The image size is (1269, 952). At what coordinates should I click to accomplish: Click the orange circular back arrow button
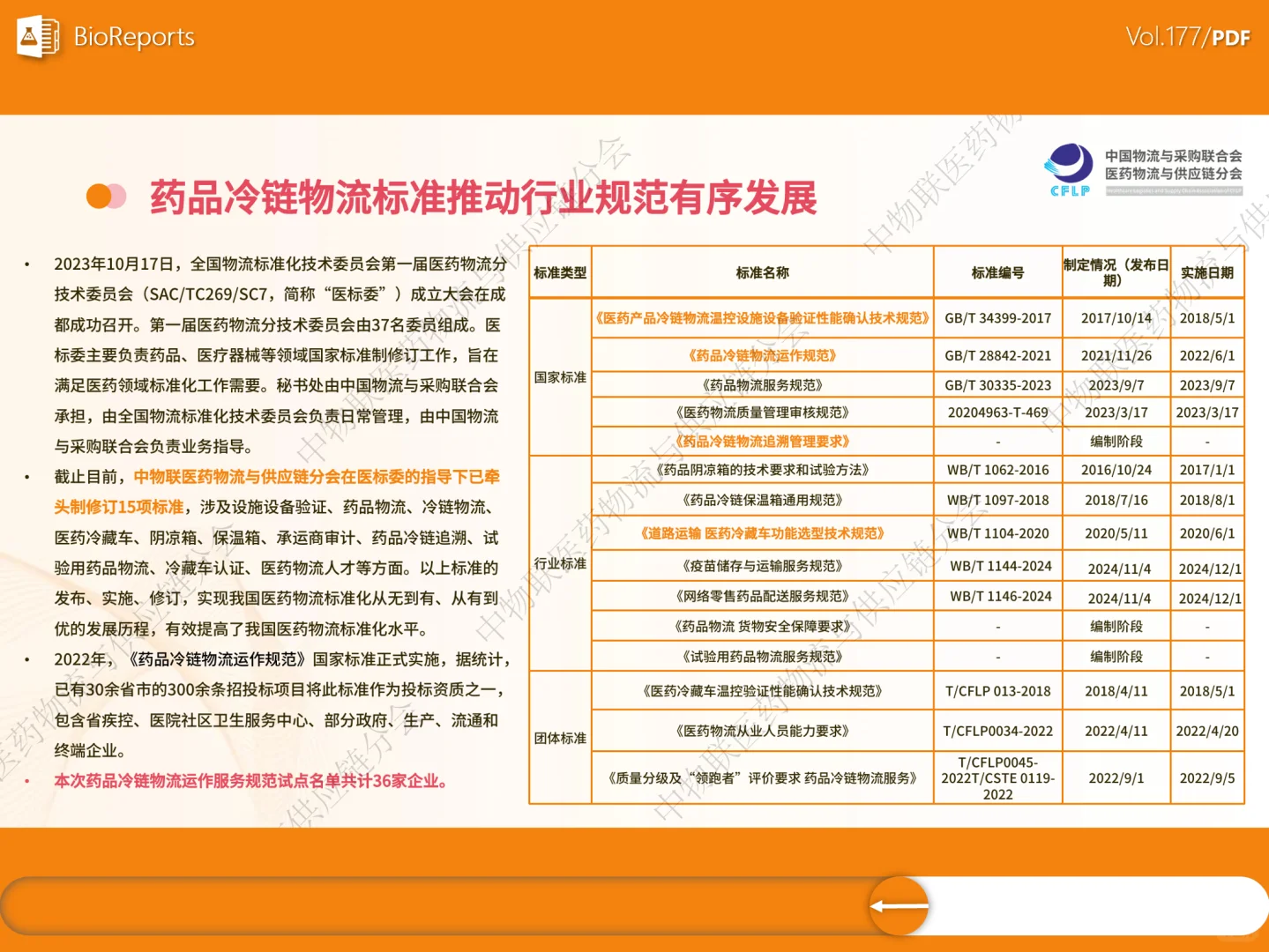point(899,906)
